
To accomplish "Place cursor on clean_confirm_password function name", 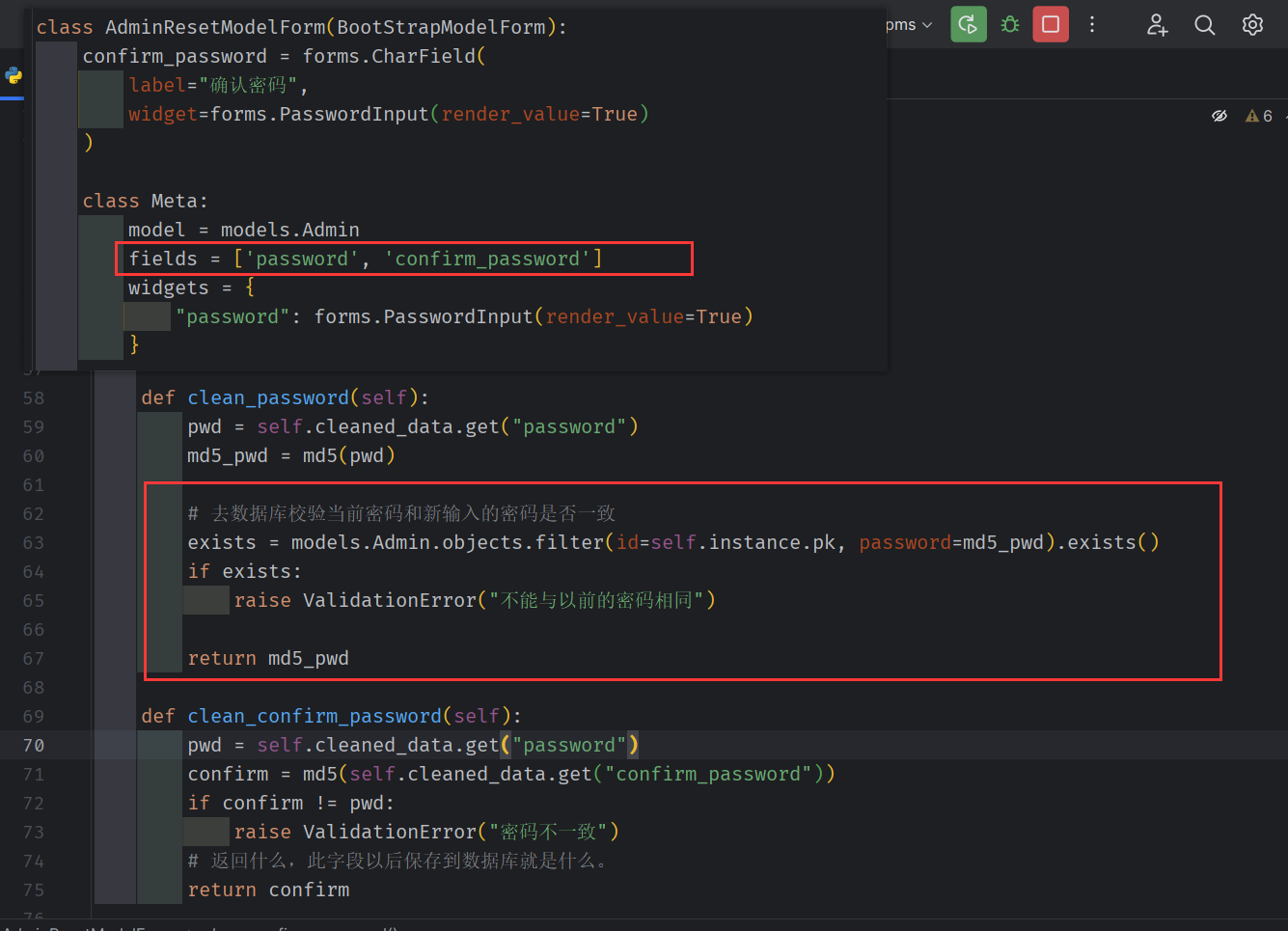I will 315,716.
